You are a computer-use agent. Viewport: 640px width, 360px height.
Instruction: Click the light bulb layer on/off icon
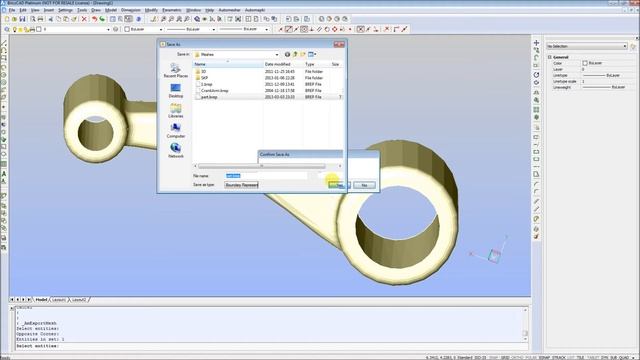[x=15, y=29]
